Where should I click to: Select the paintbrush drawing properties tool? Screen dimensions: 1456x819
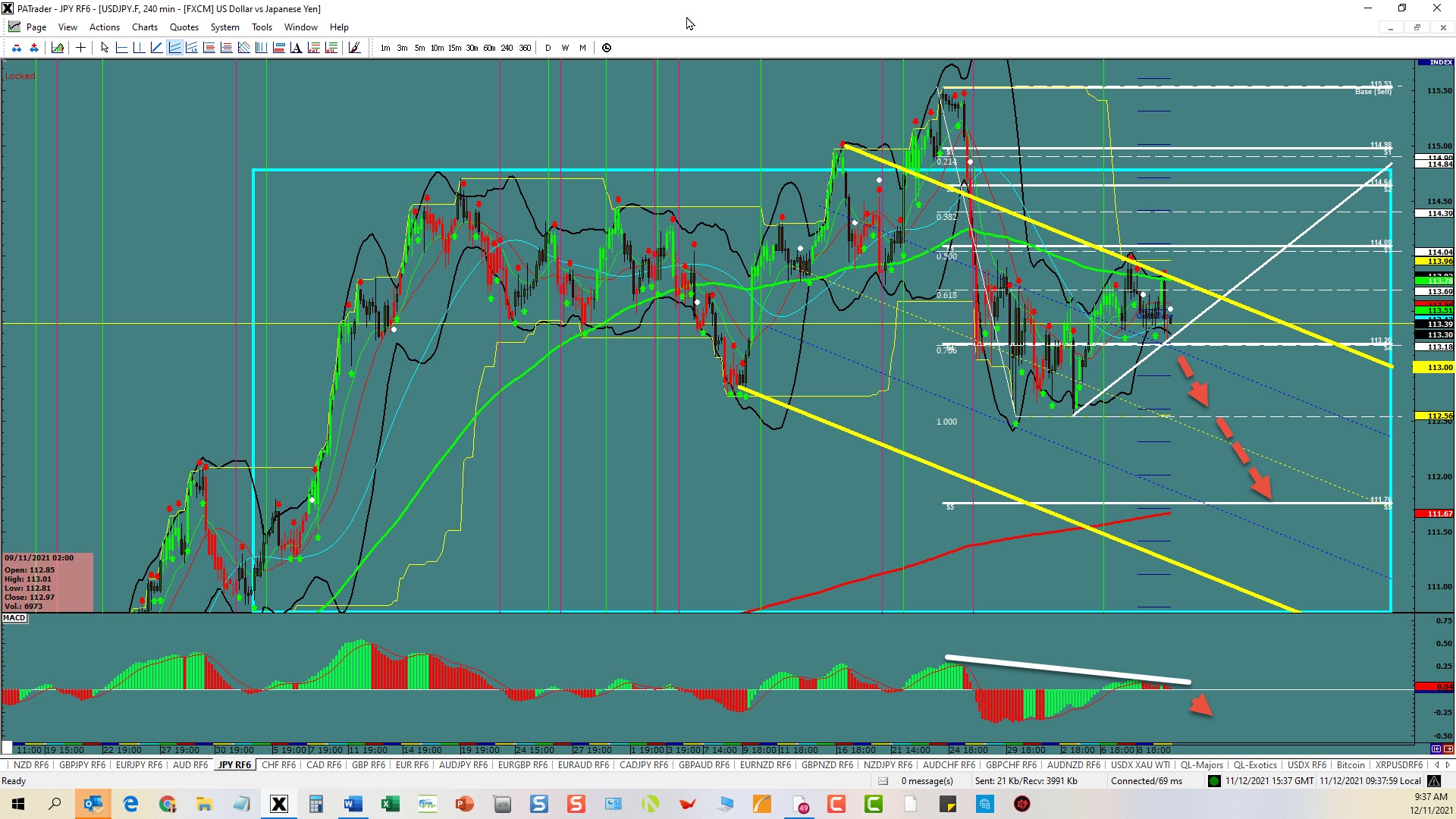pos(354,48)
